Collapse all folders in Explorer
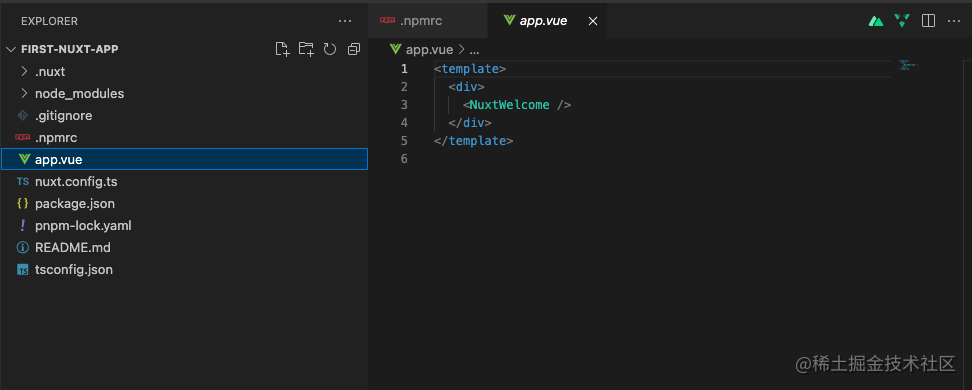The height and width of the screenshot is (390, 972). coord(354,50)
